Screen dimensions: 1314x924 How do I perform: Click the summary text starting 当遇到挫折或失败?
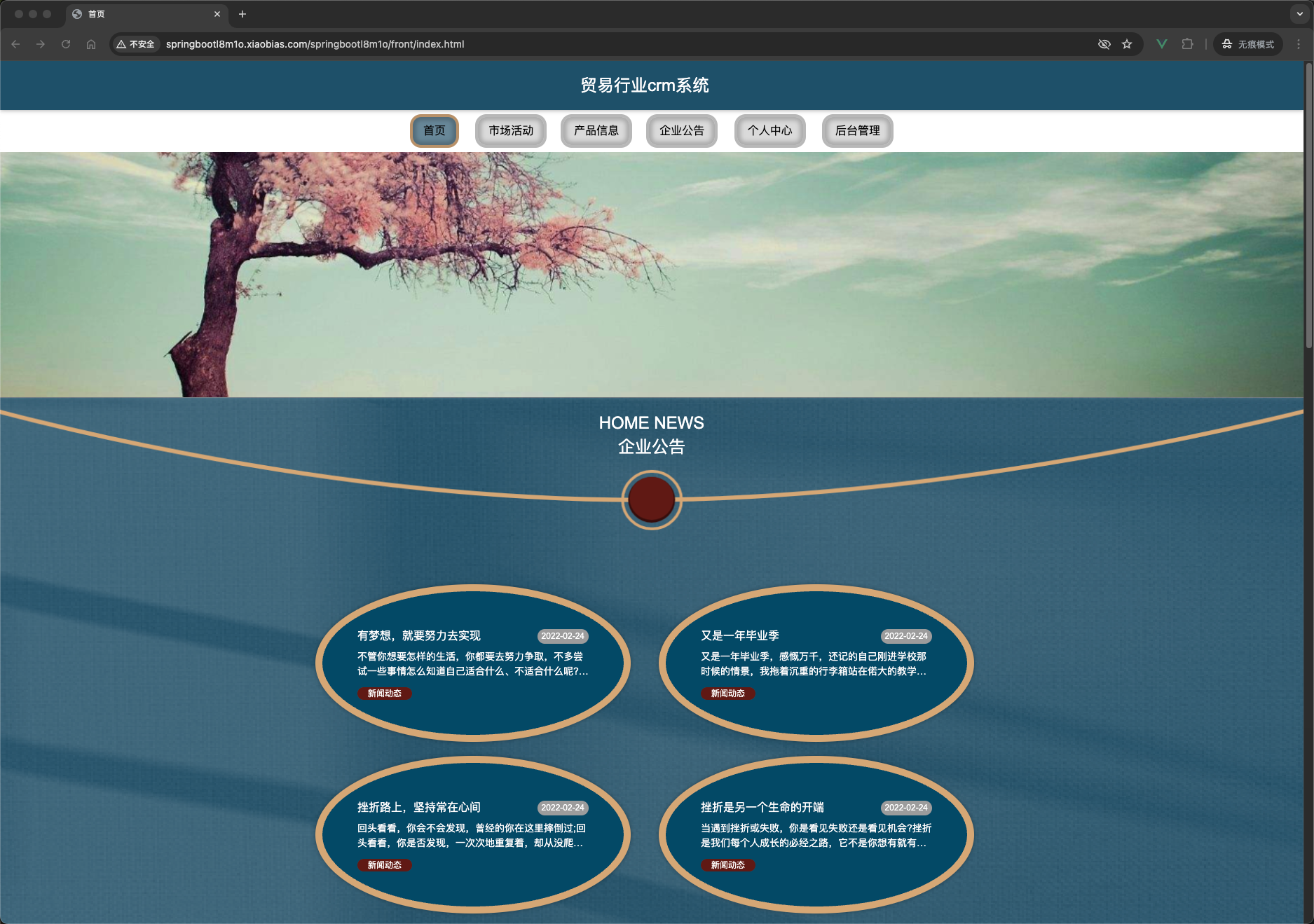(816, 836)
